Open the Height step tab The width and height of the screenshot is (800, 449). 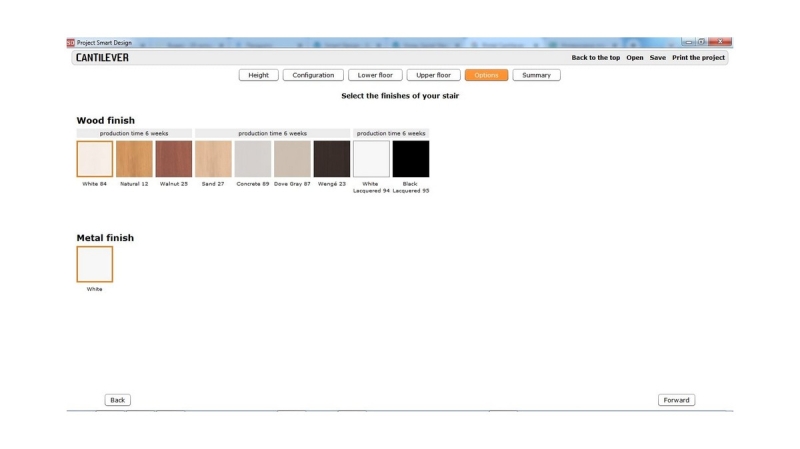click(258, 75)
